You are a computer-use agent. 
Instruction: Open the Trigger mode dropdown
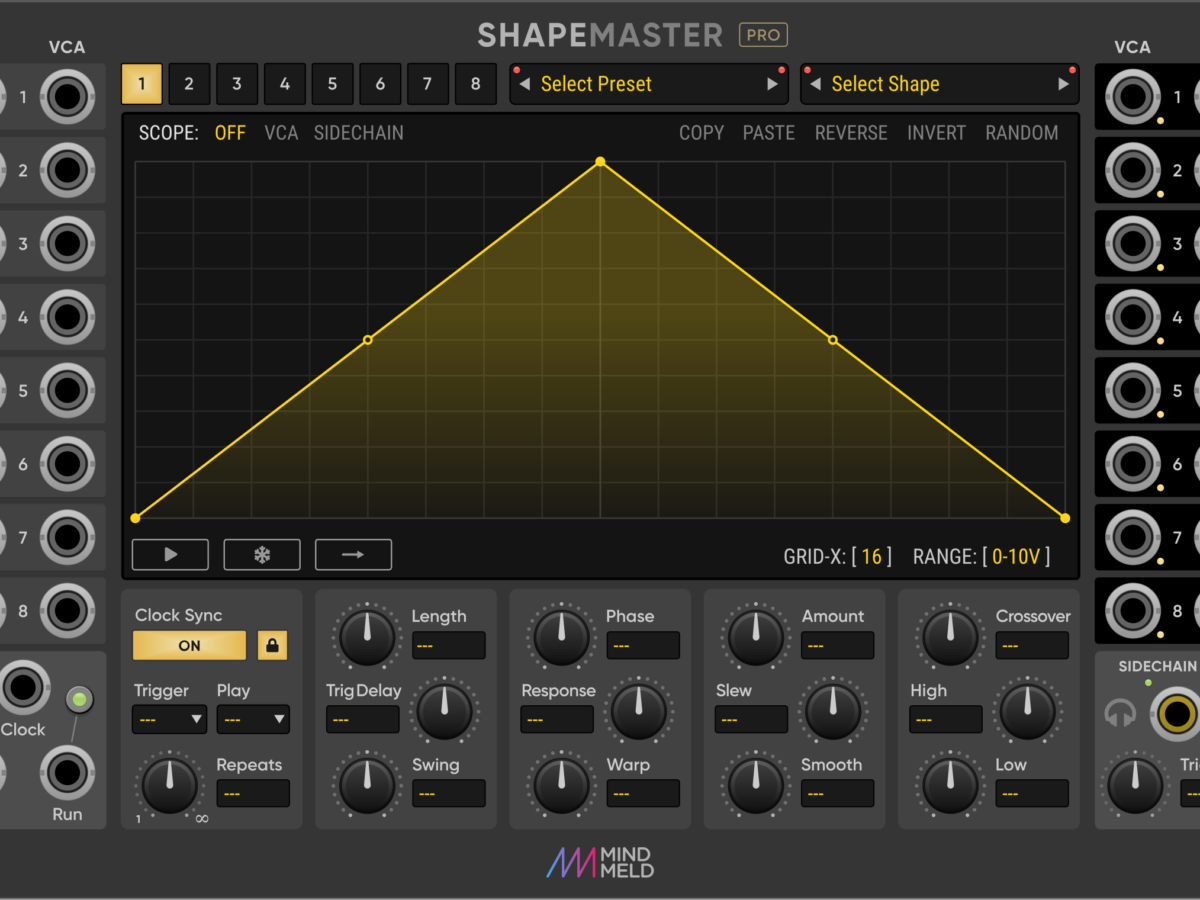point(169,719)
